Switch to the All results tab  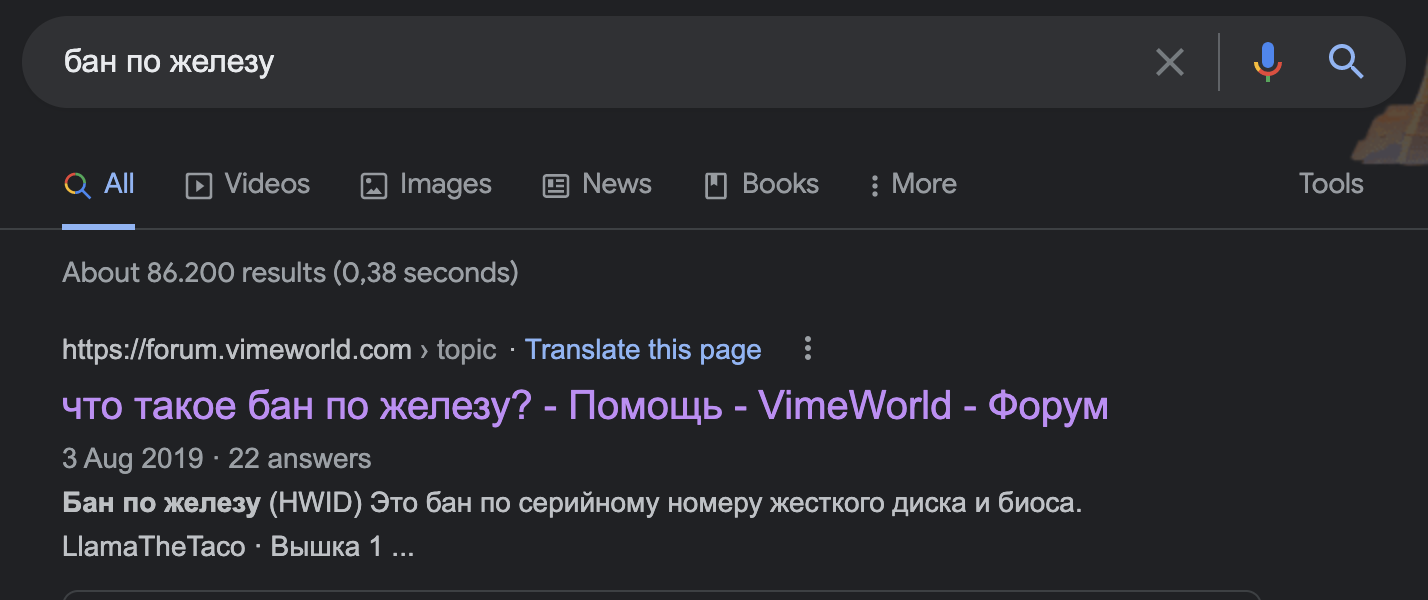[99, 184]
